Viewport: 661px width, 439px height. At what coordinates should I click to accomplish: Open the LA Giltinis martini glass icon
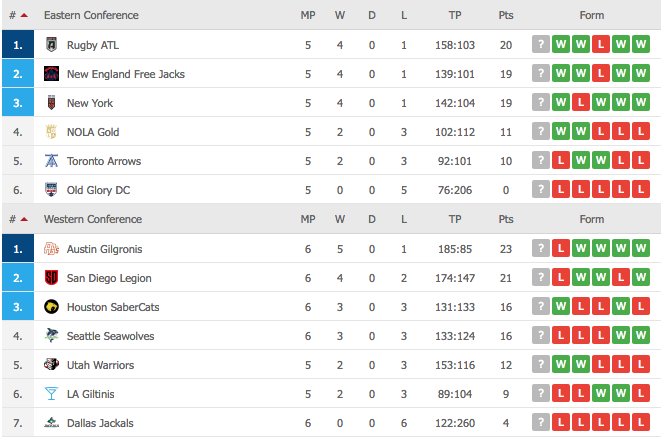51,394
